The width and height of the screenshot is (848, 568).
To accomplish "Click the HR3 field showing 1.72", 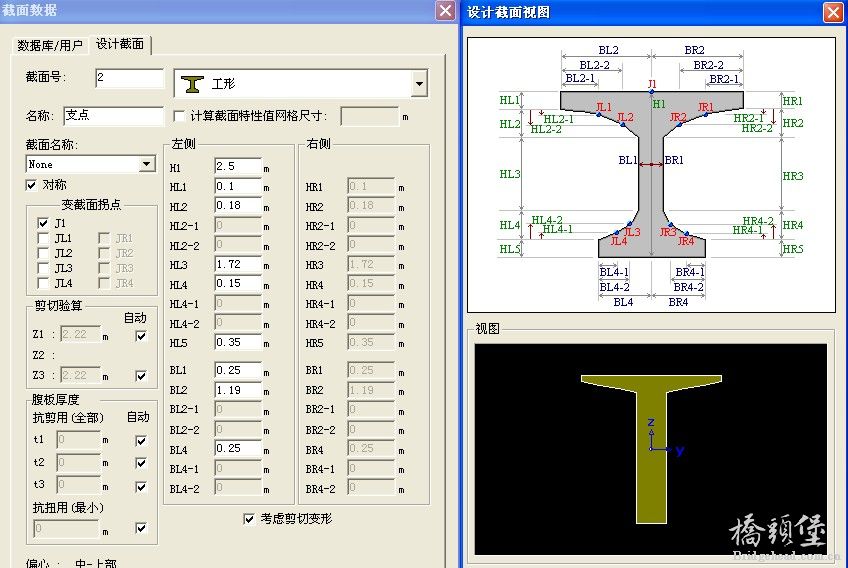I will 371,265.
